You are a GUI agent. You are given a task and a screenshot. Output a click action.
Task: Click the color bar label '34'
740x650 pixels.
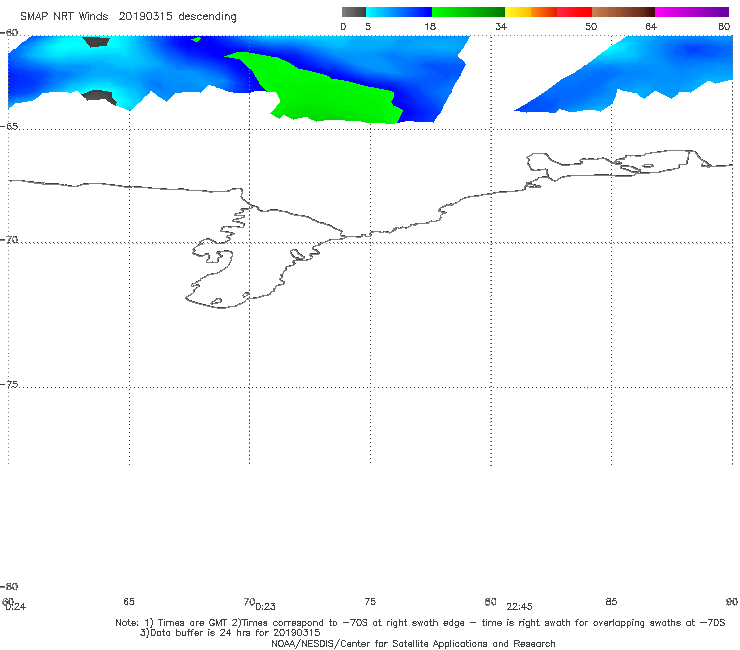point(501,26)
